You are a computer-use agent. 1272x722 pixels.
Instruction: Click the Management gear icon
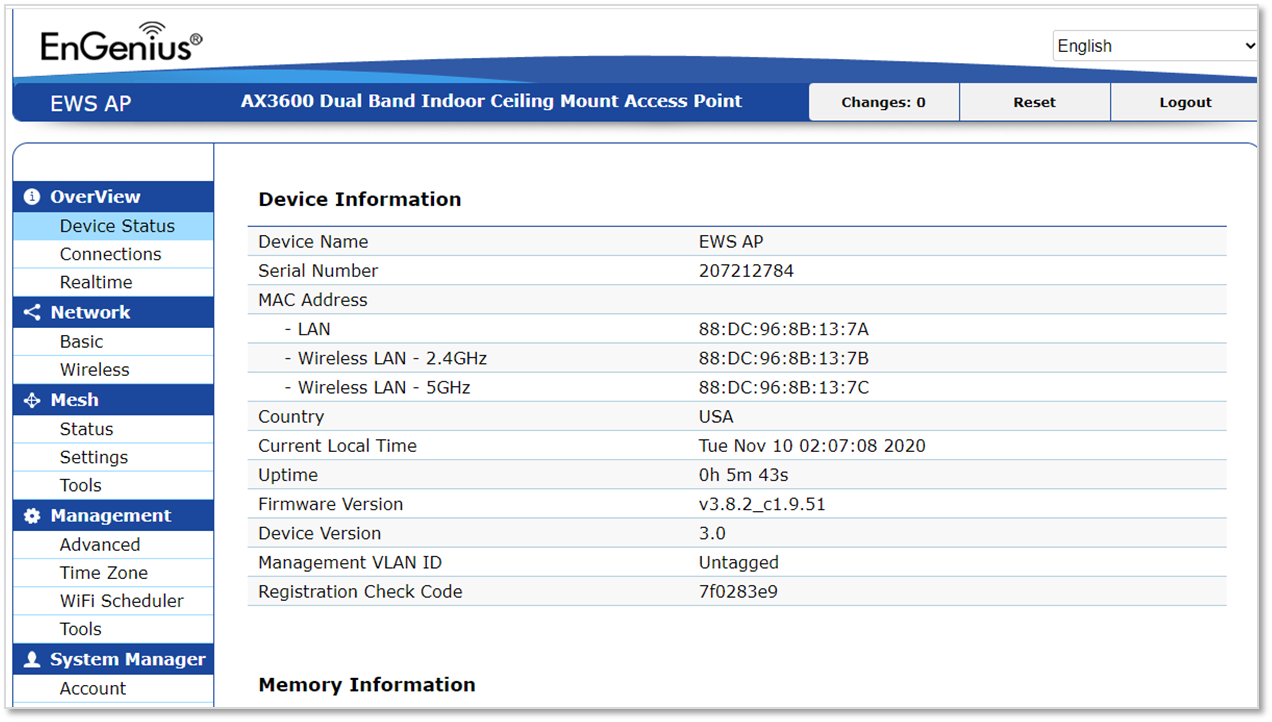click(32, 516)
